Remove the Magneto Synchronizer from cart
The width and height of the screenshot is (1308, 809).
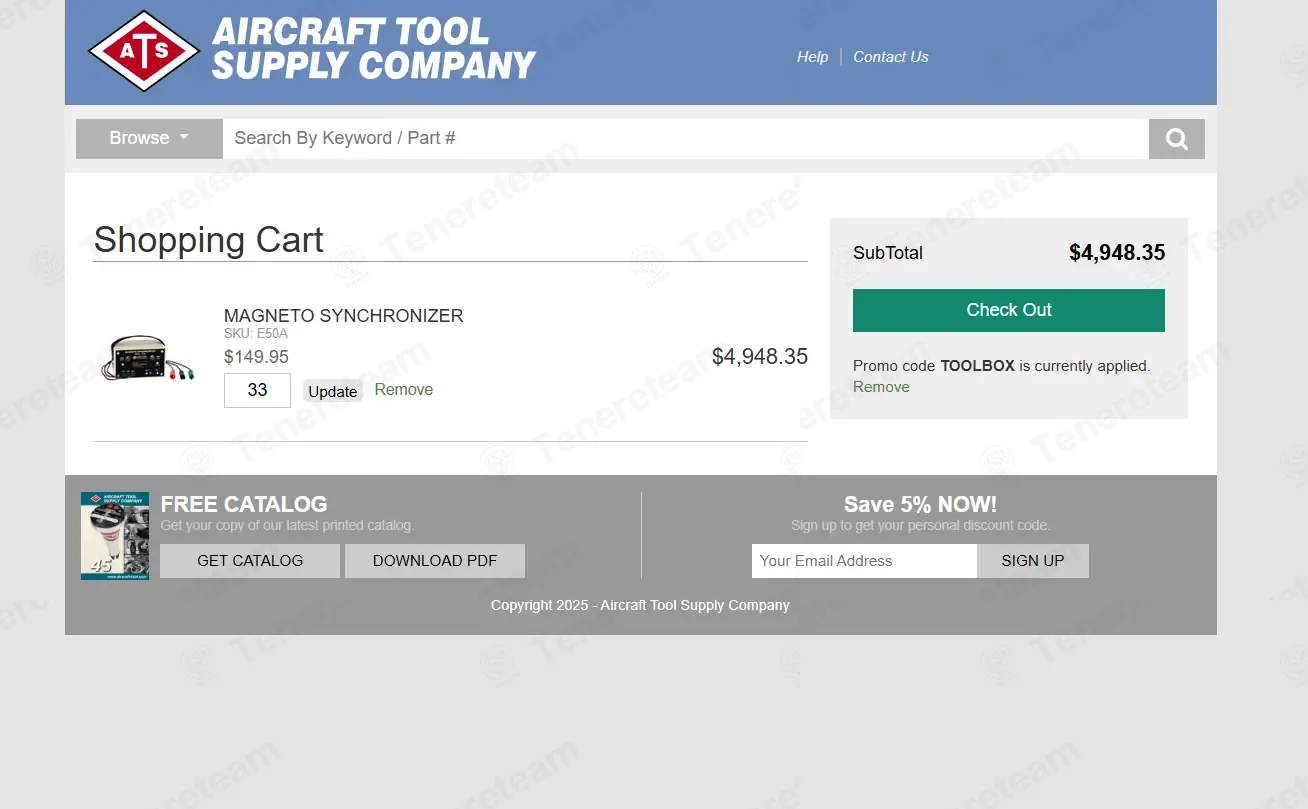403,390
